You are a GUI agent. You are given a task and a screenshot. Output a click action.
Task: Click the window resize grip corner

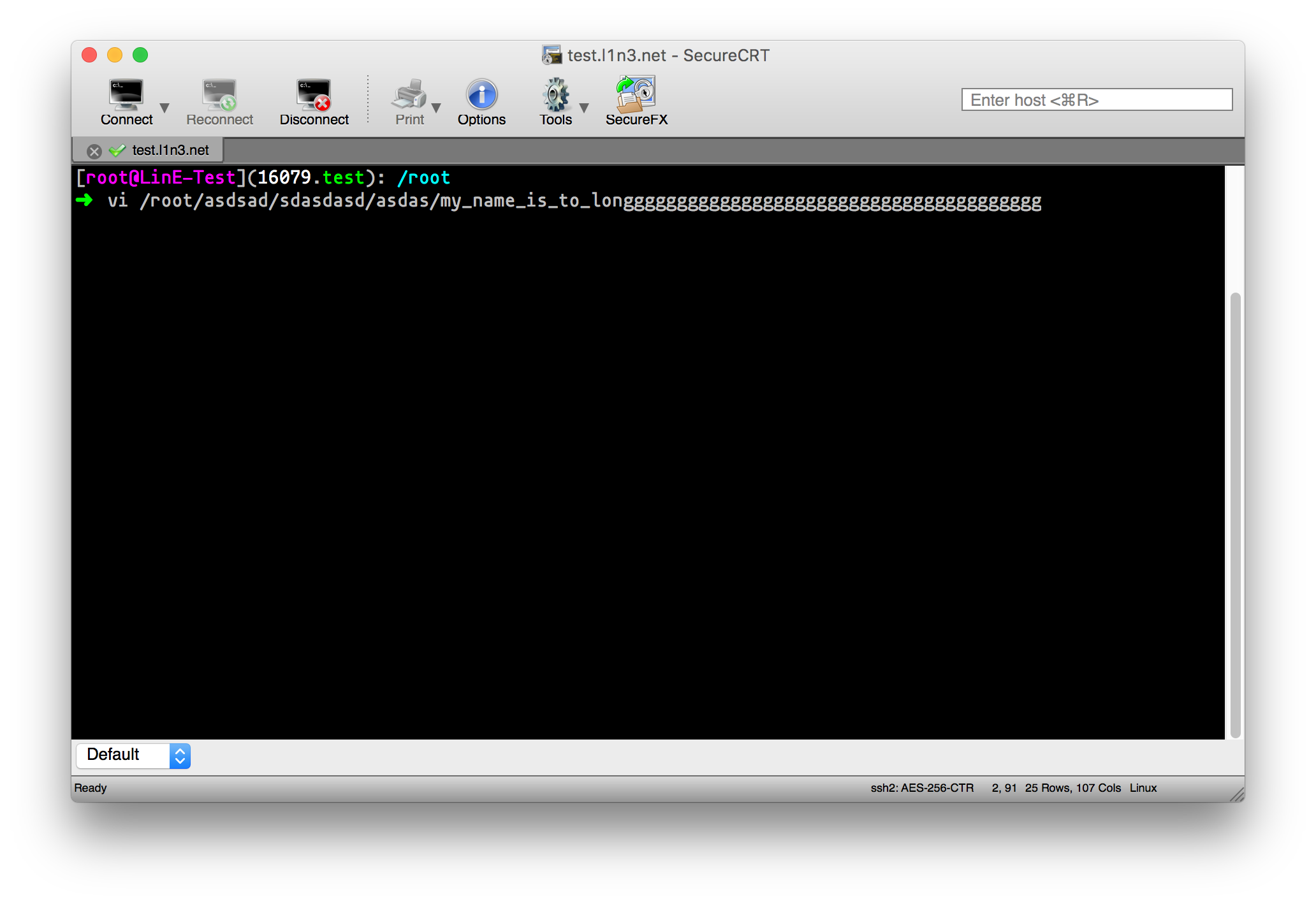point(1237,794)
